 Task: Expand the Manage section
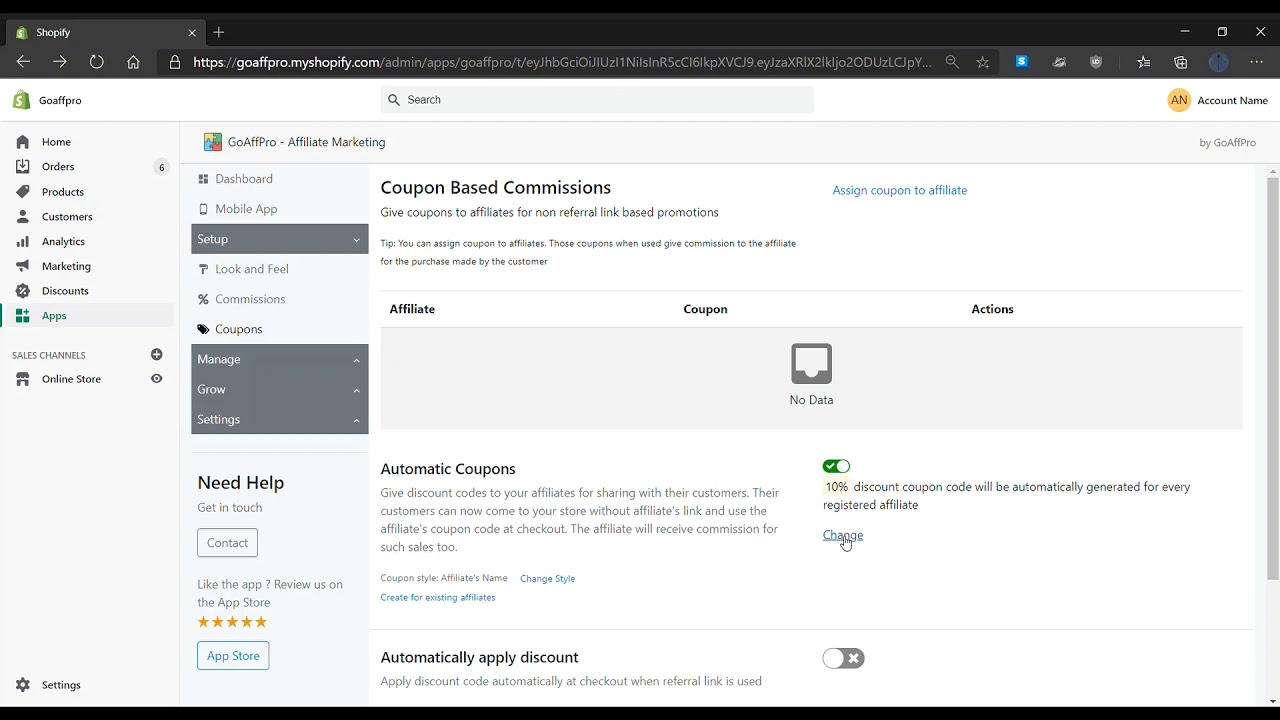(280, 359)
